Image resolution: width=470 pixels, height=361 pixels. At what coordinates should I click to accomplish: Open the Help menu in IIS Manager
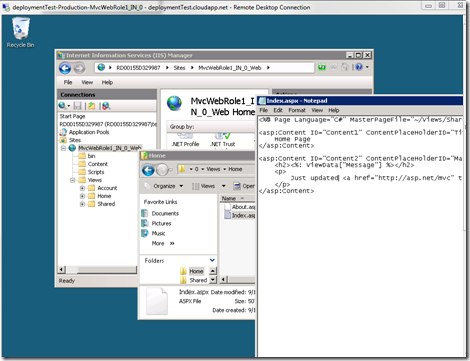coord(107,82)
